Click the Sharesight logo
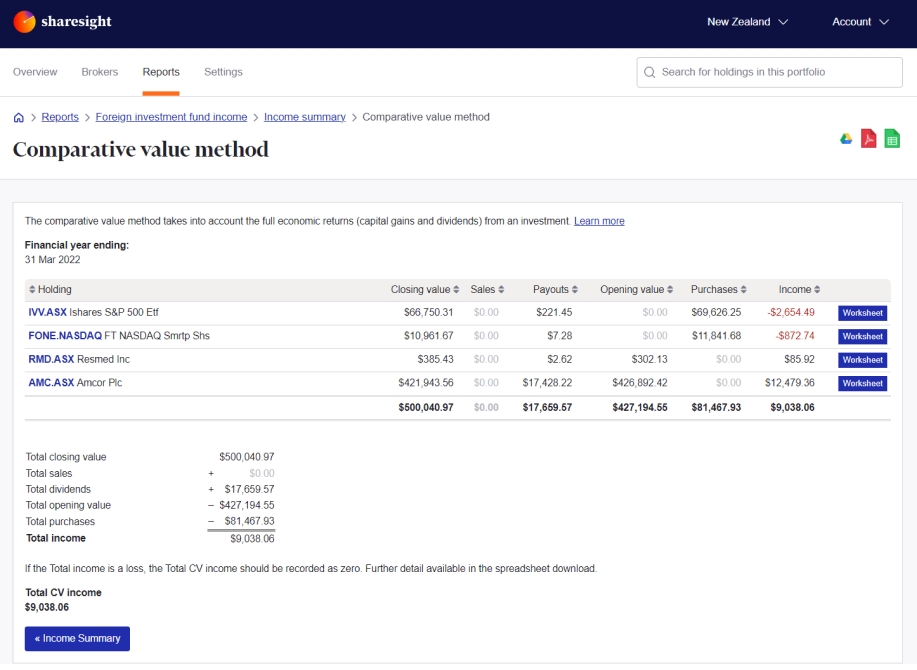 click(62, 22)
